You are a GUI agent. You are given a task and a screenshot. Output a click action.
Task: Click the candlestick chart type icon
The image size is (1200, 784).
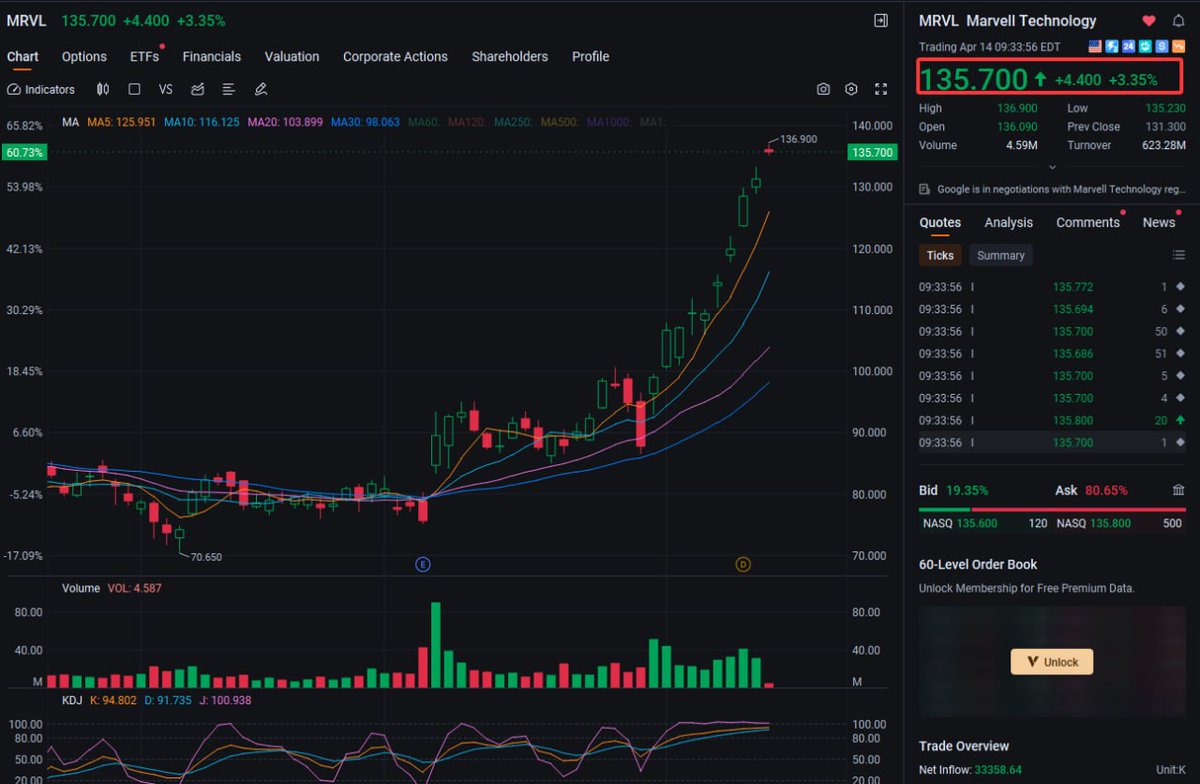(x=102, y=89)
